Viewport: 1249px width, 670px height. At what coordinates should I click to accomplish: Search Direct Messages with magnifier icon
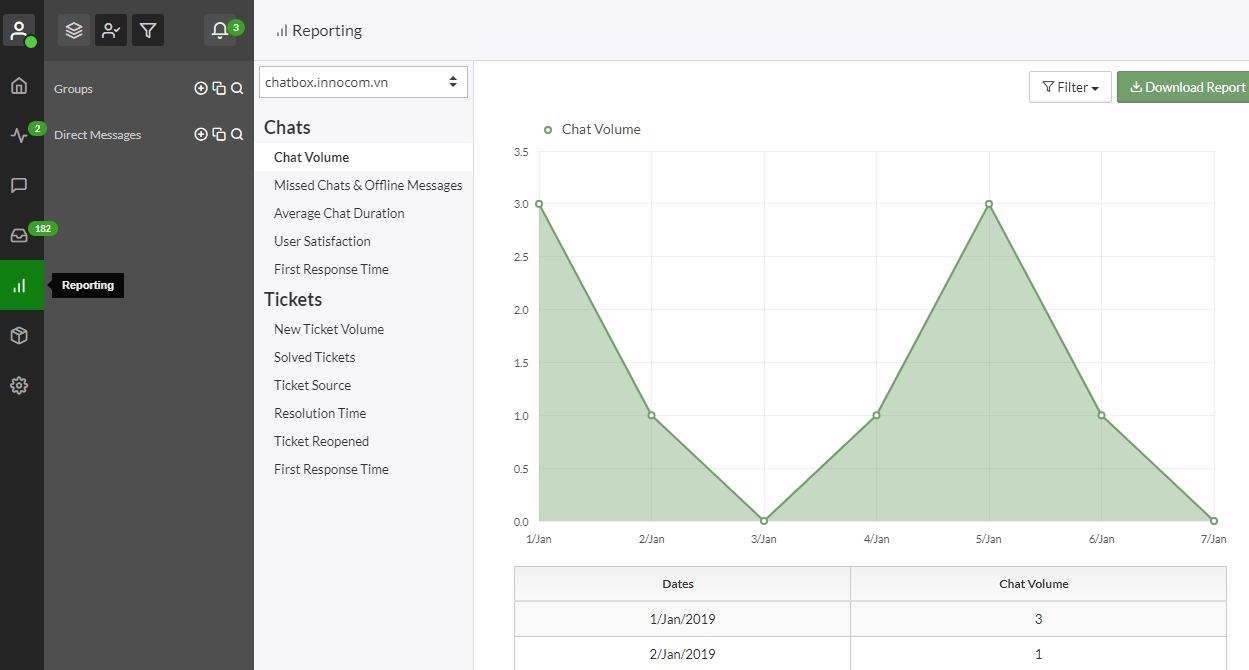point(237,134)
